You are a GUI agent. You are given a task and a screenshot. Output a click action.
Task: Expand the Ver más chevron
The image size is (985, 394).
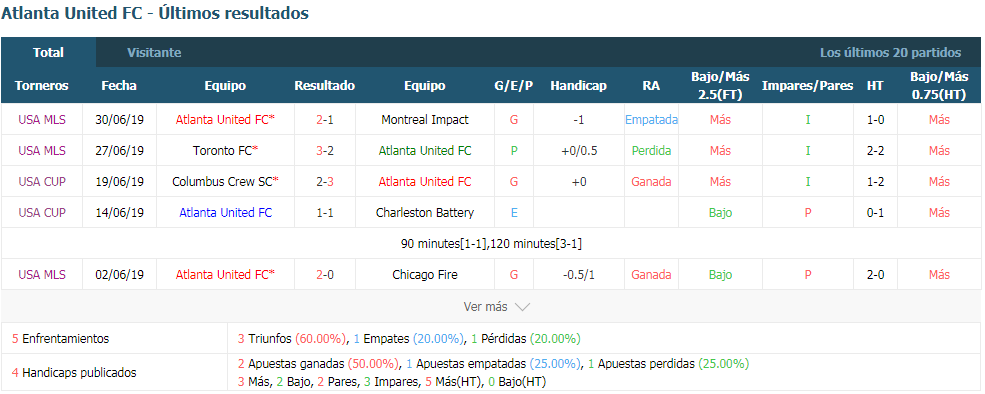522,307
